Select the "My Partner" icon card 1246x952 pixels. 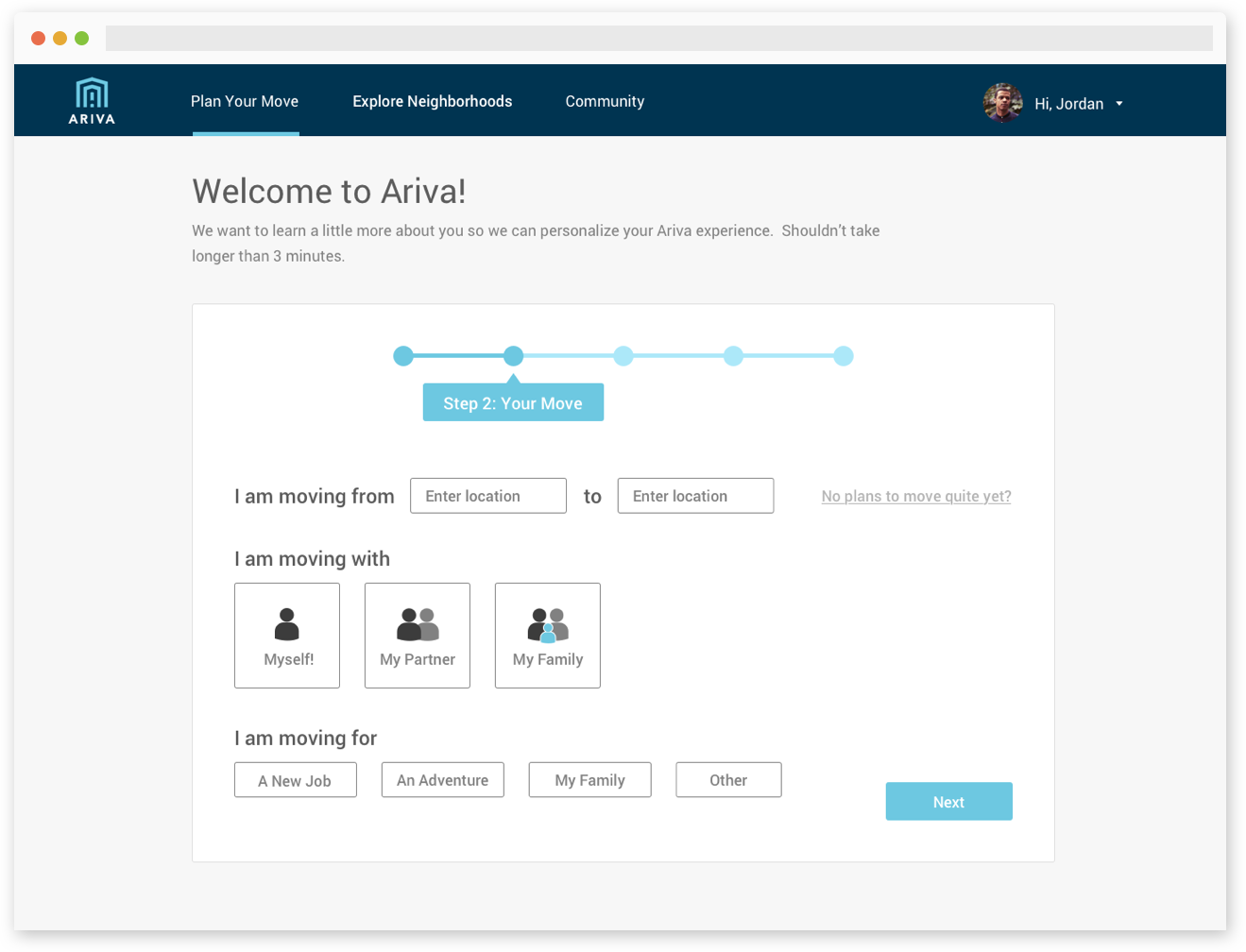(417, 635)
